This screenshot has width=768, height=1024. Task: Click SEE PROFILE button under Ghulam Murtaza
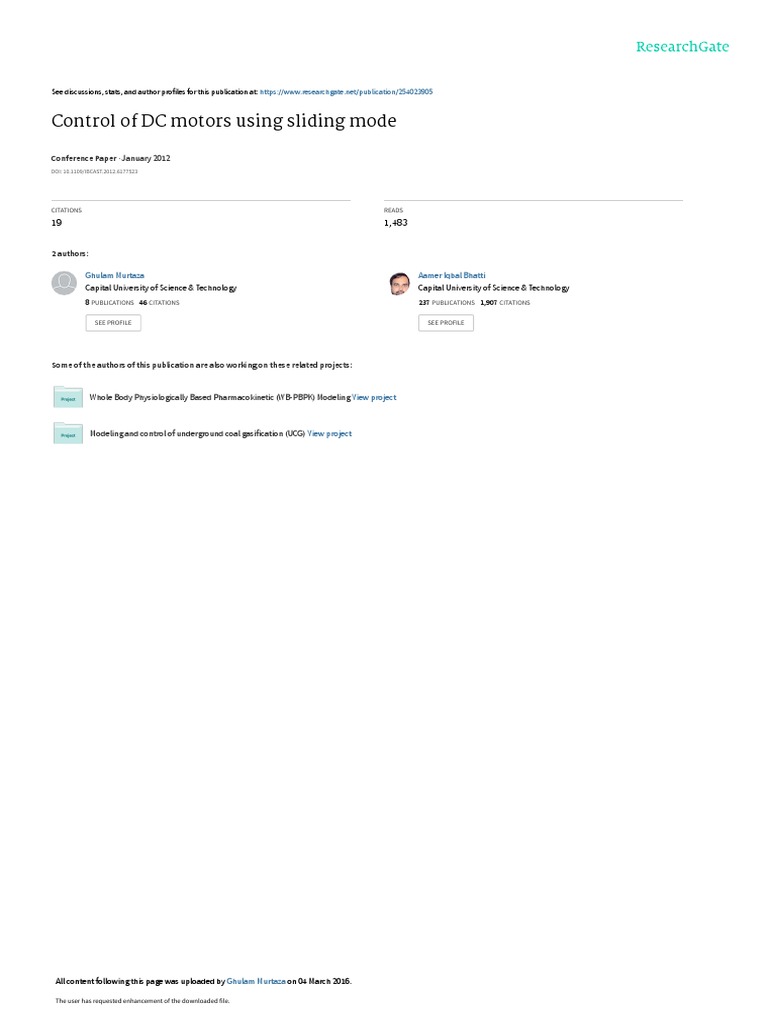(113, 323)
